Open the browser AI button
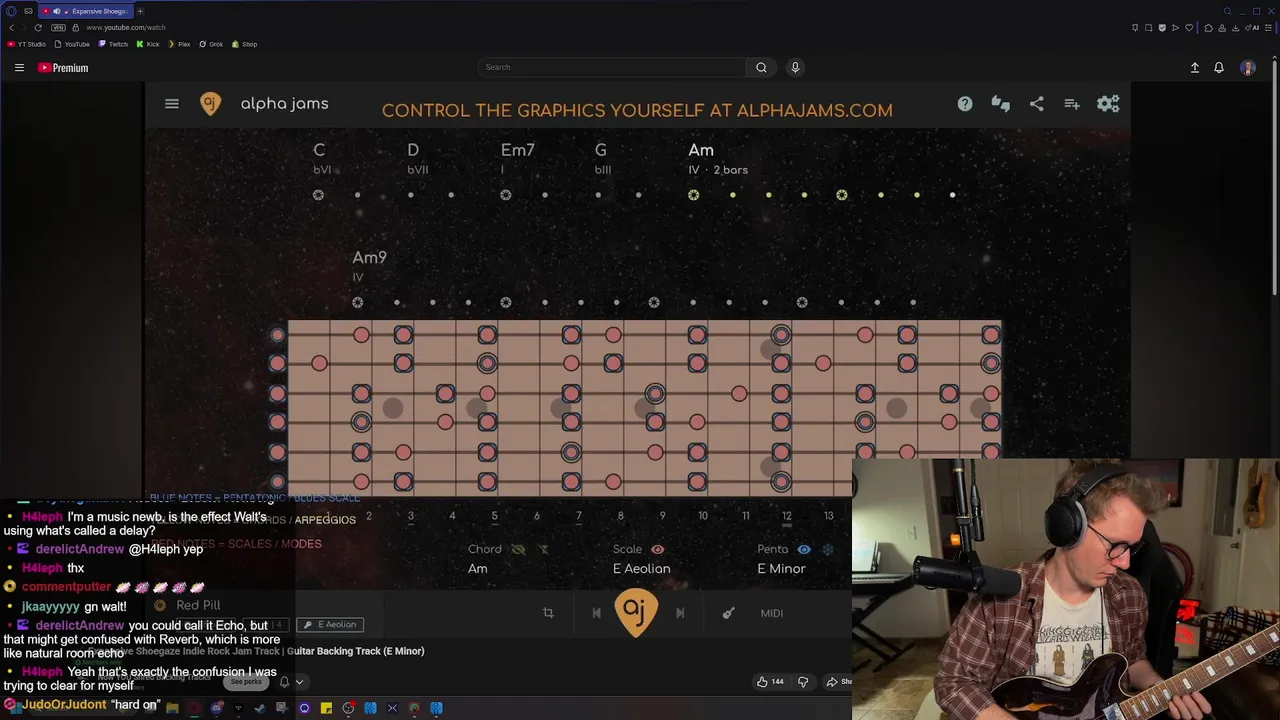 (x=1254, y=28)
